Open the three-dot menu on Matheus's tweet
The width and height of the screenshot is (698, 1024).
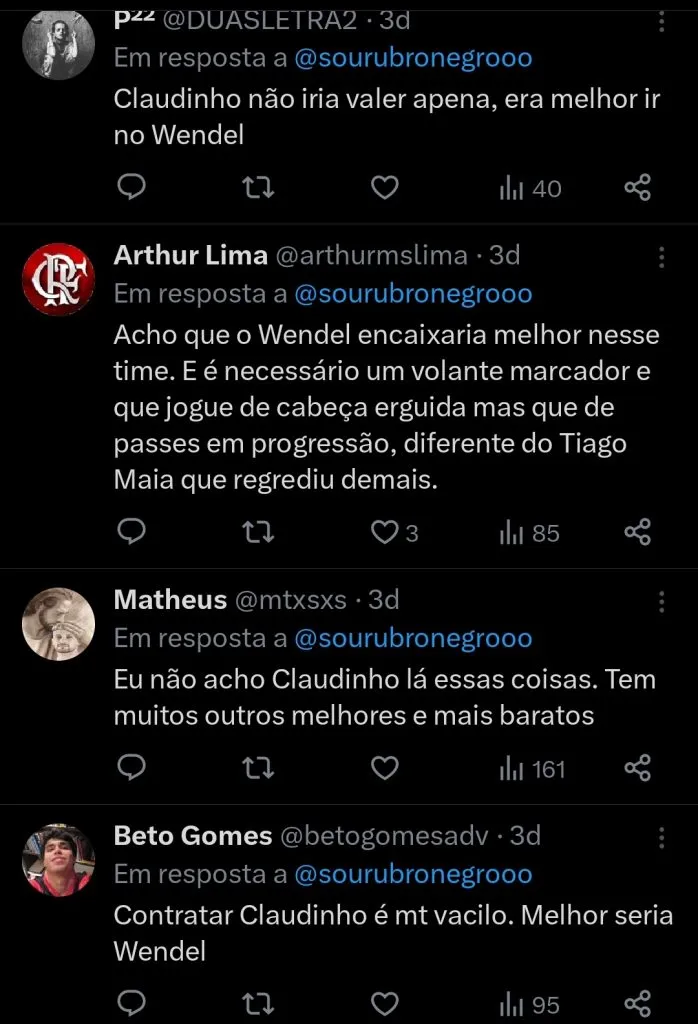661,600
